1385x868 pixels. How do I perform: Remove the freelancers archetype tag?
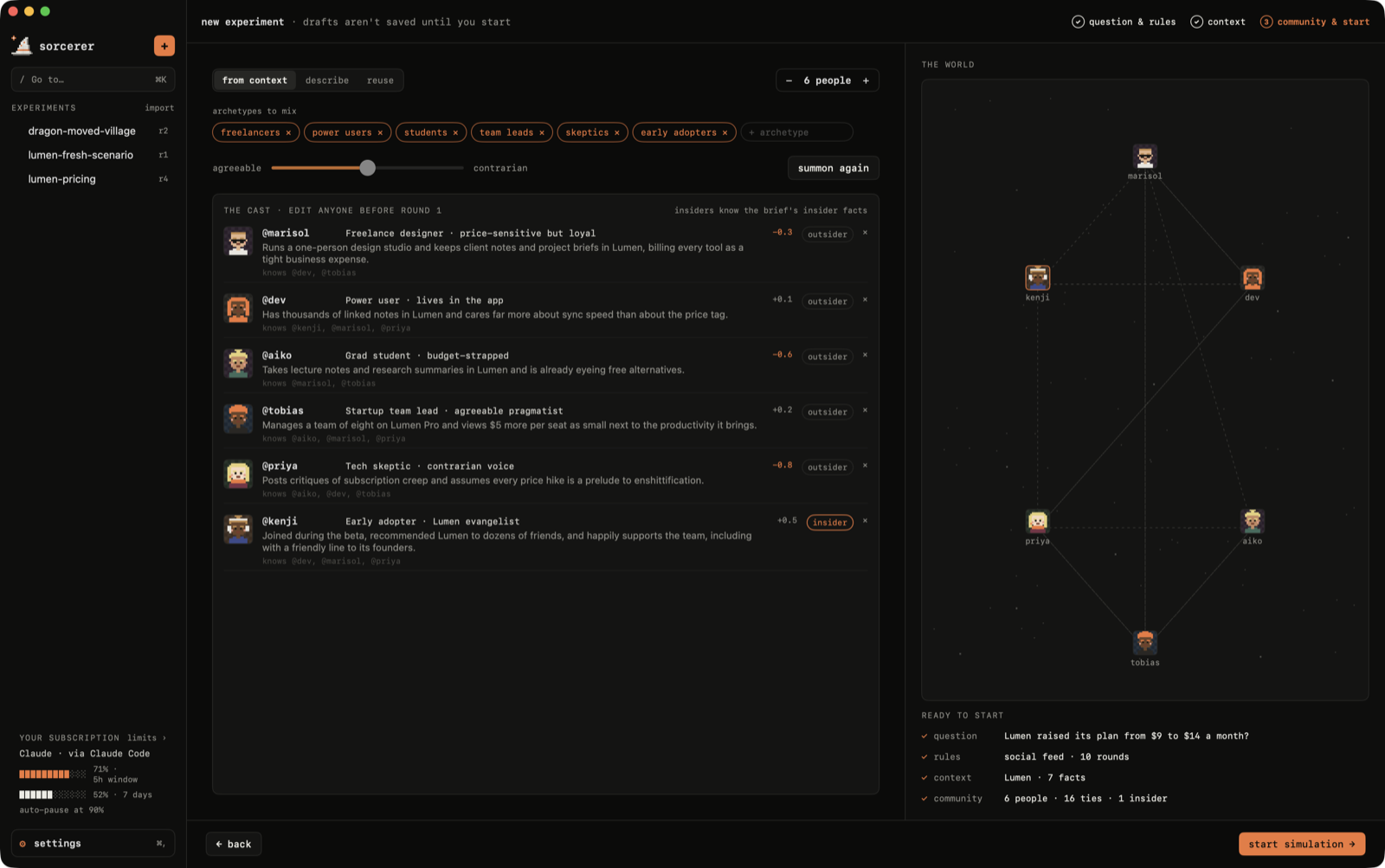pos(288,132)
